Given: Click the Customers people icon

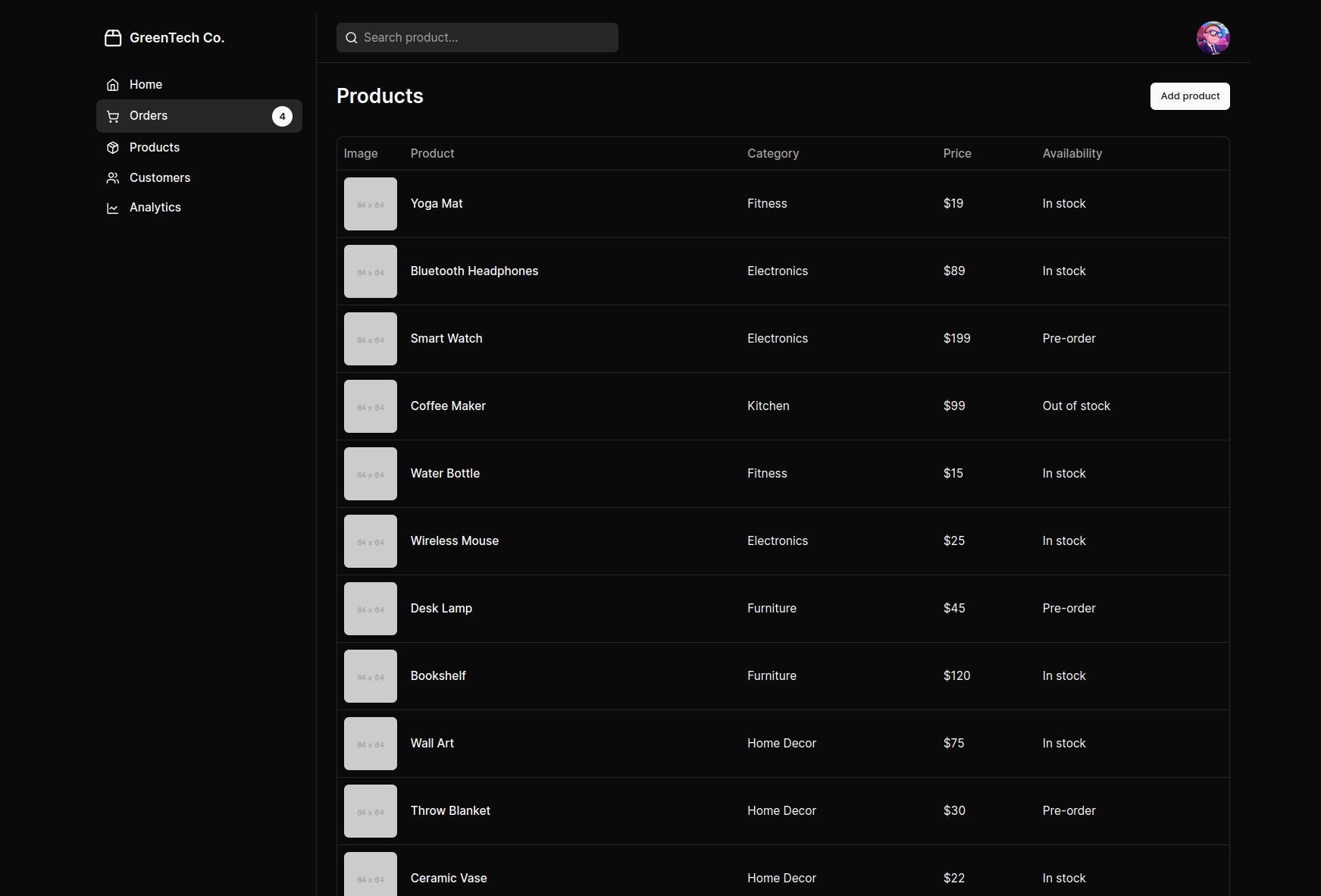Looking at the screenshot, I should pyautogui.click(x=113, y=178).
